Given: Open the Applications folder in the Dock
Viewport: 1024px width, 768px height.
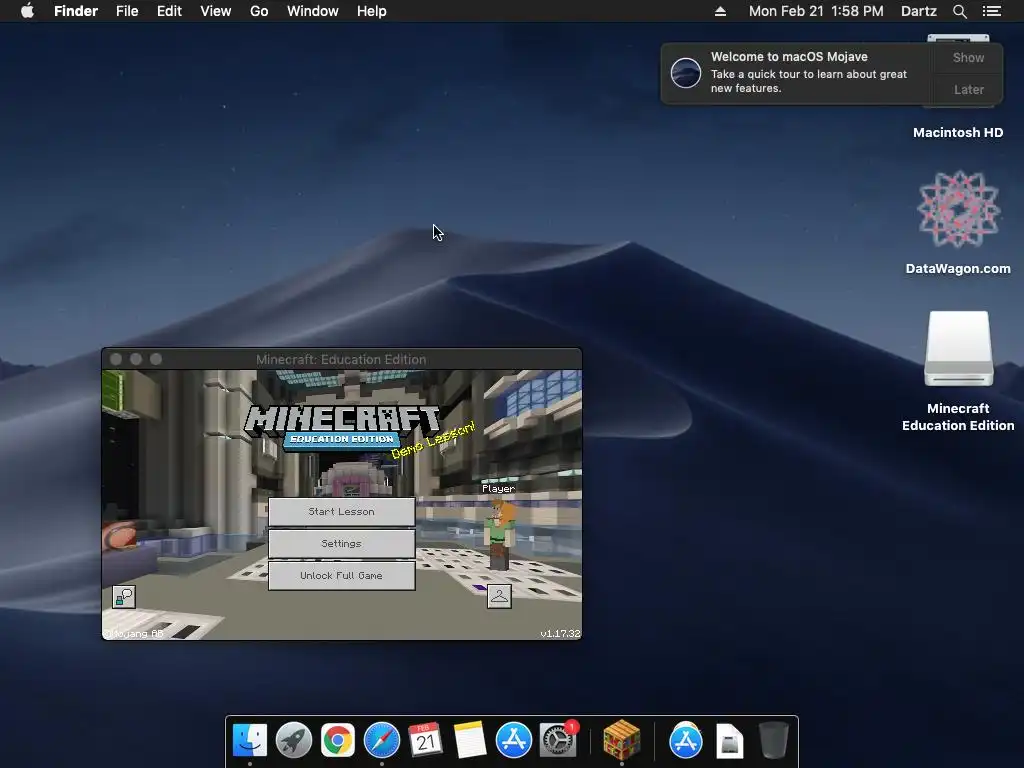Looking at the screenshot, I should 686,741.
